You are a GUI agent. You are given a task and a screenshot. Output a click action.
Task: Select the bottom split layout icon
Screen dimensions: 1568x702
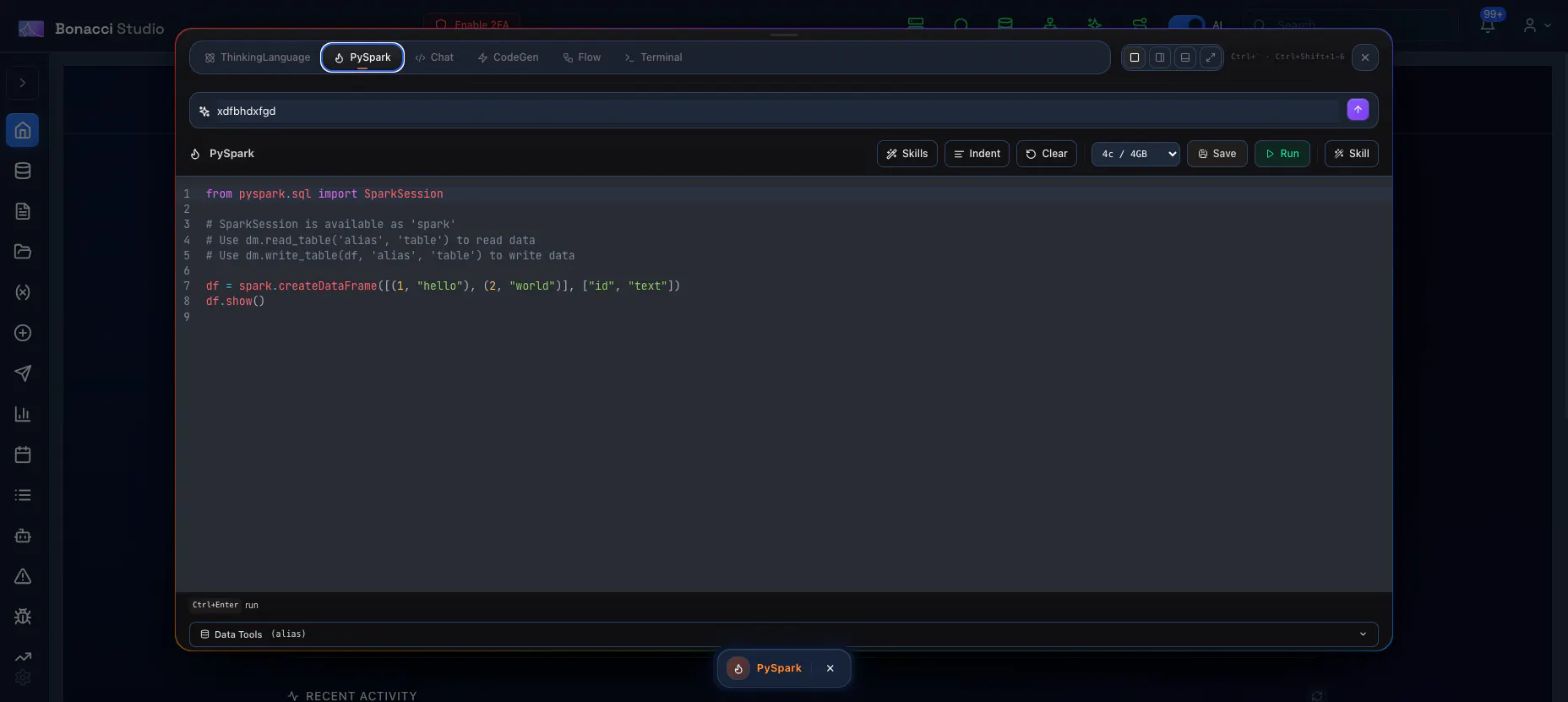pos(1185,57)
